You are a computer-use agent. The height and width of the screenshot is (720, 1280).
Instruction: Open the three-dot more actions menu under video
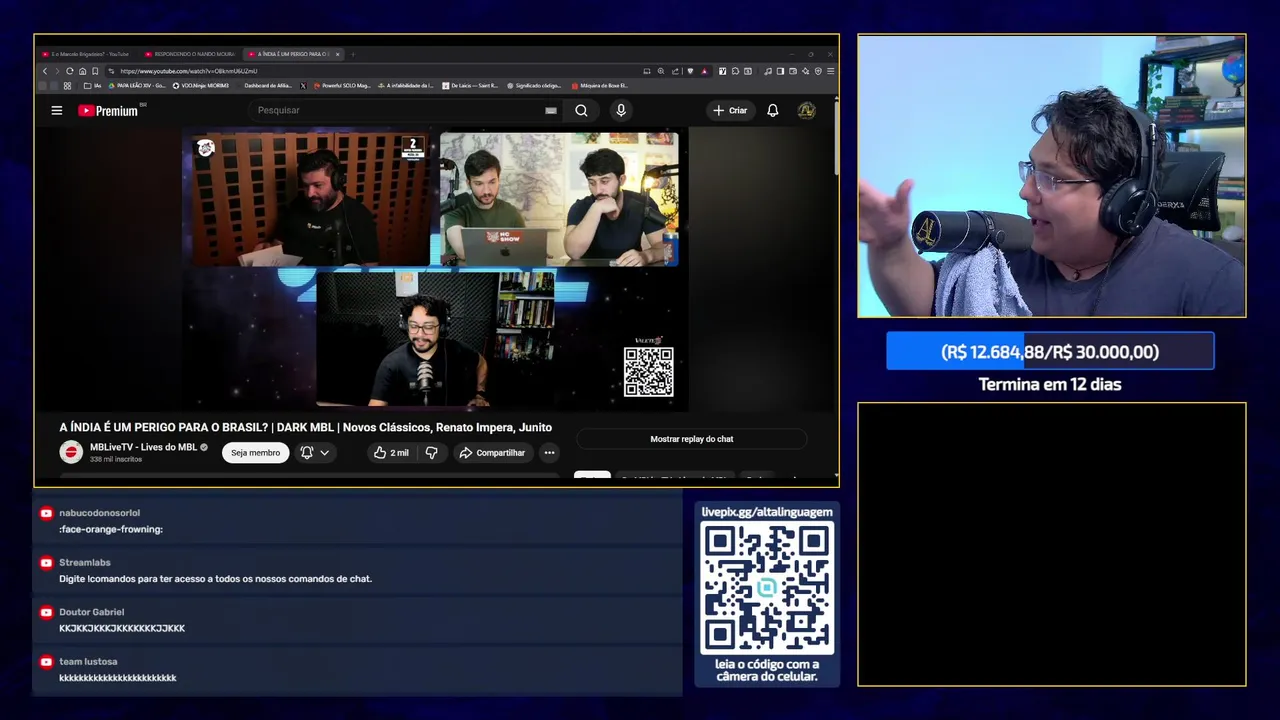549,453
